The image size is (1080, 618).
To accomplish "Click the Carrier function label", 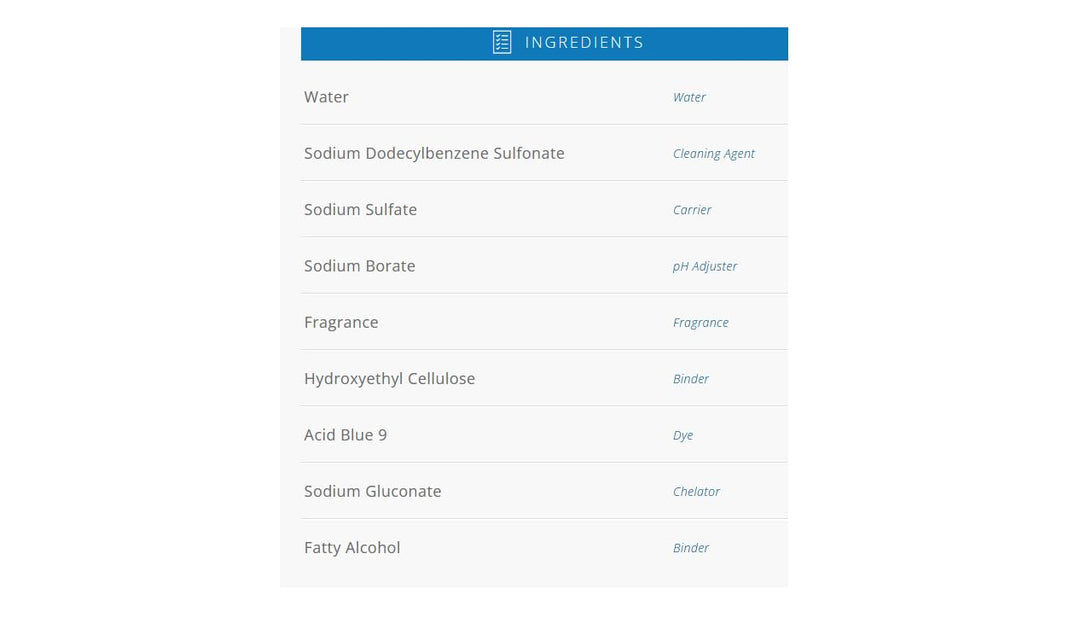I will (x=692, y=210).
